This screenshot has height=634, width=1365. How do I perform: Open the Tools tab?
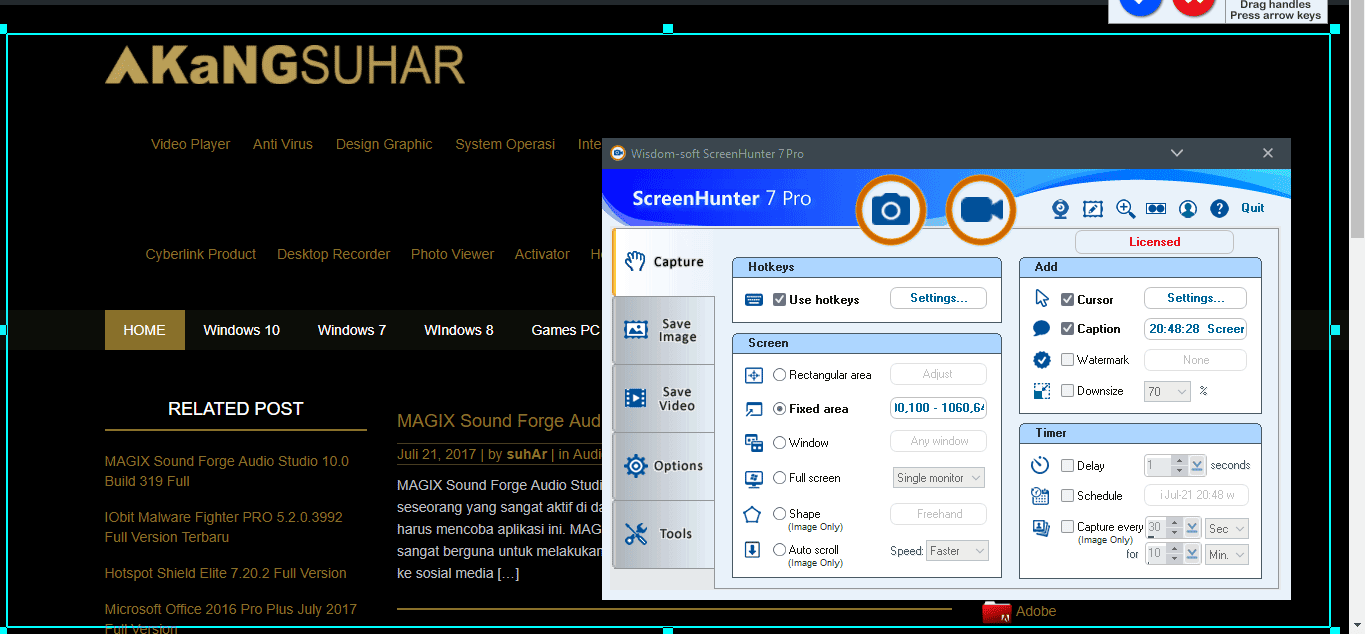[663, 534]
